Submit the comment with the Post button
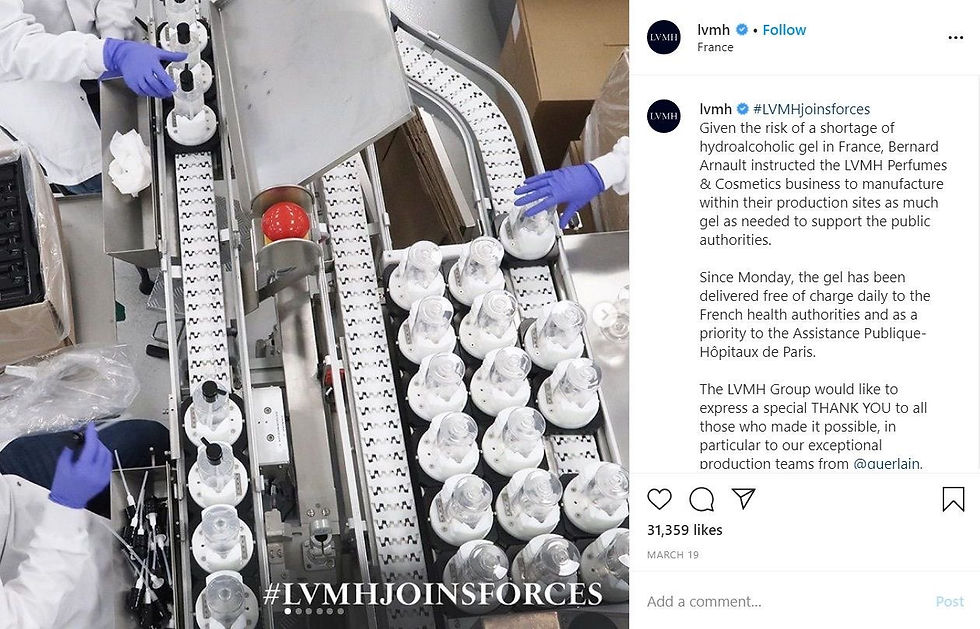The width and height of the screenshot is (980, 629). (x=949, y=601)
